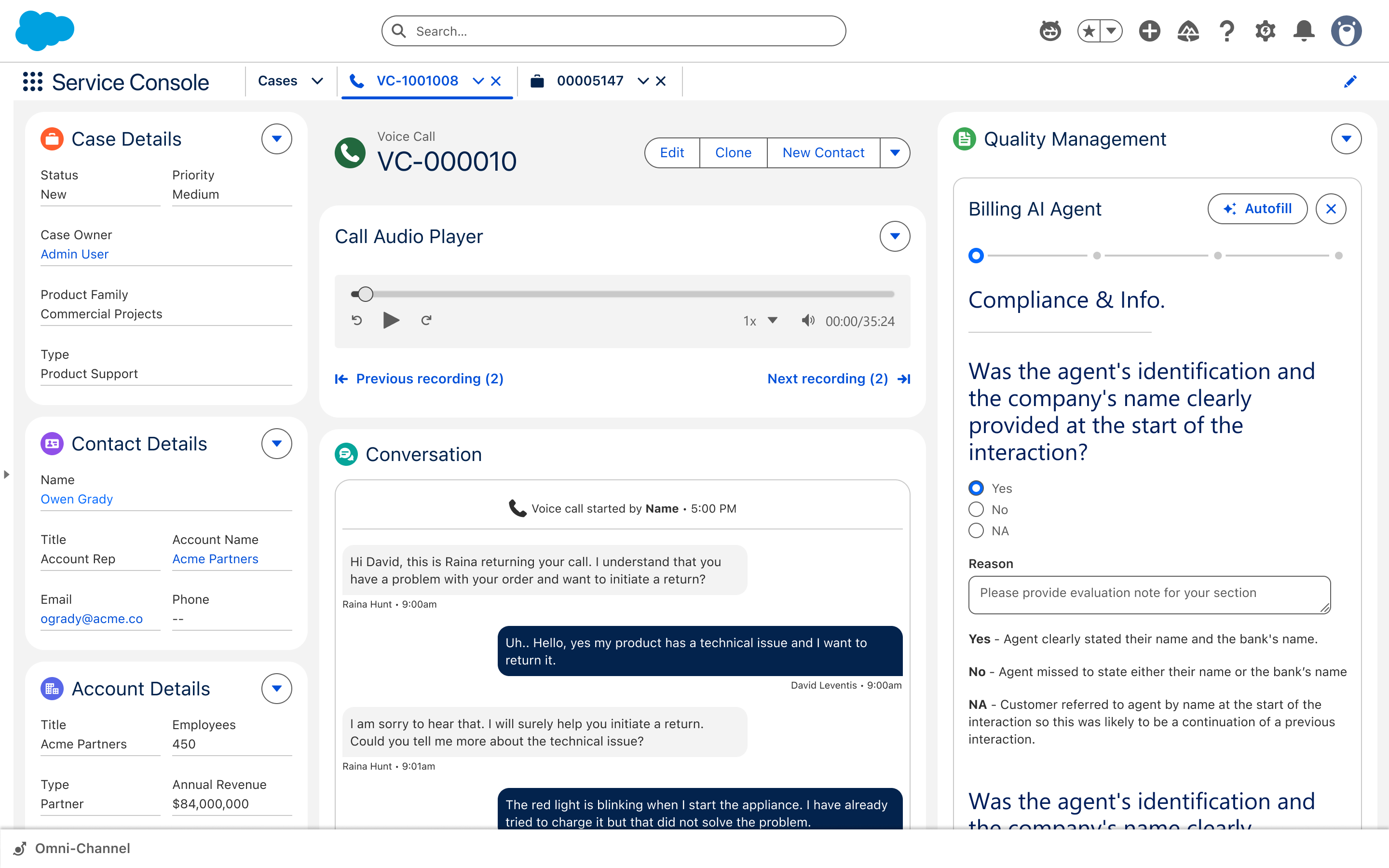This screenshot has width=1389, height=868.
Task: Open the Cases navigation item
Action: [x=278, y=81]
